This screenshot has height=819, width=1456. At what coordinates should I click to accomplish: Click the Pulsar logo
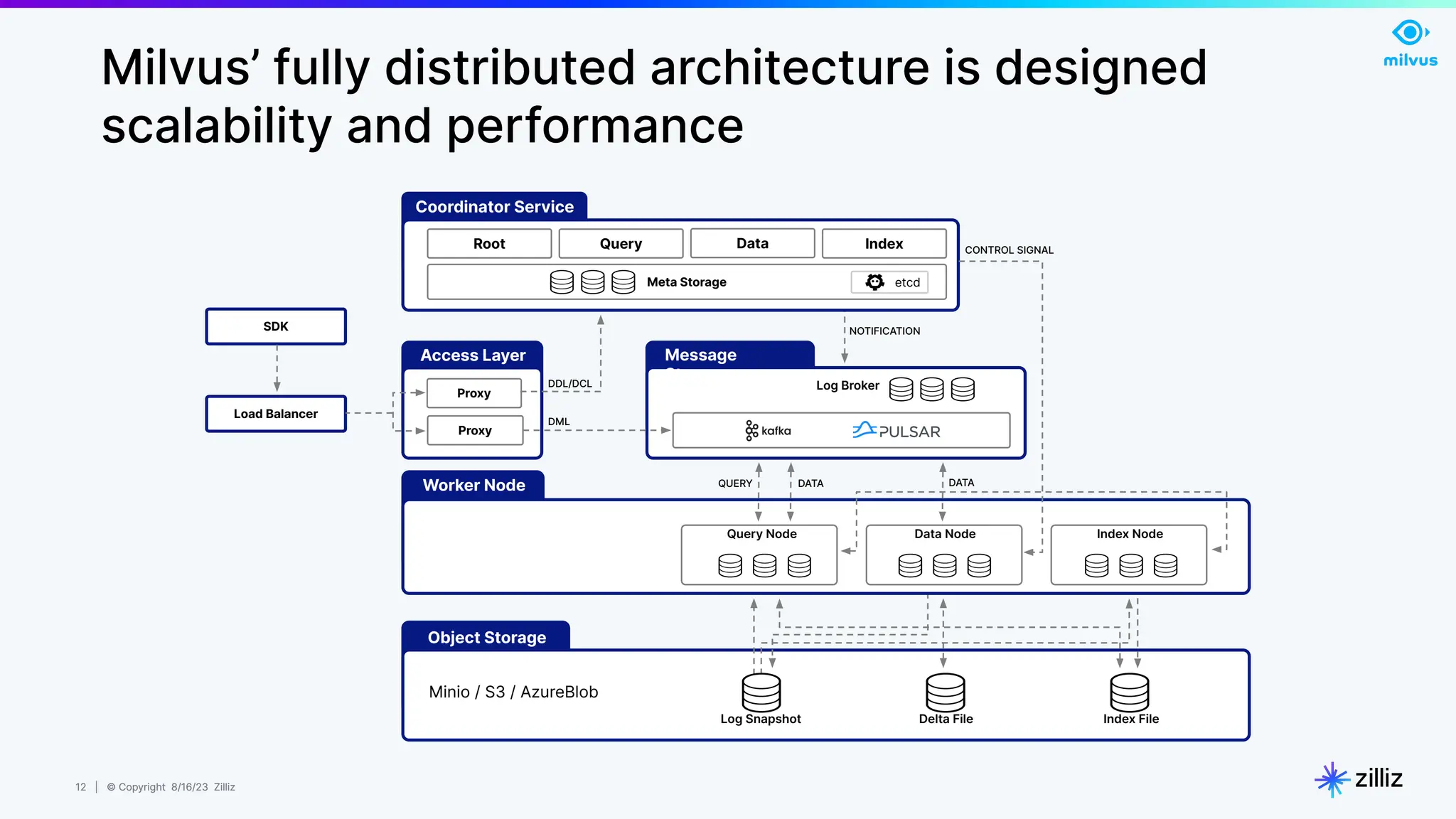896,431
